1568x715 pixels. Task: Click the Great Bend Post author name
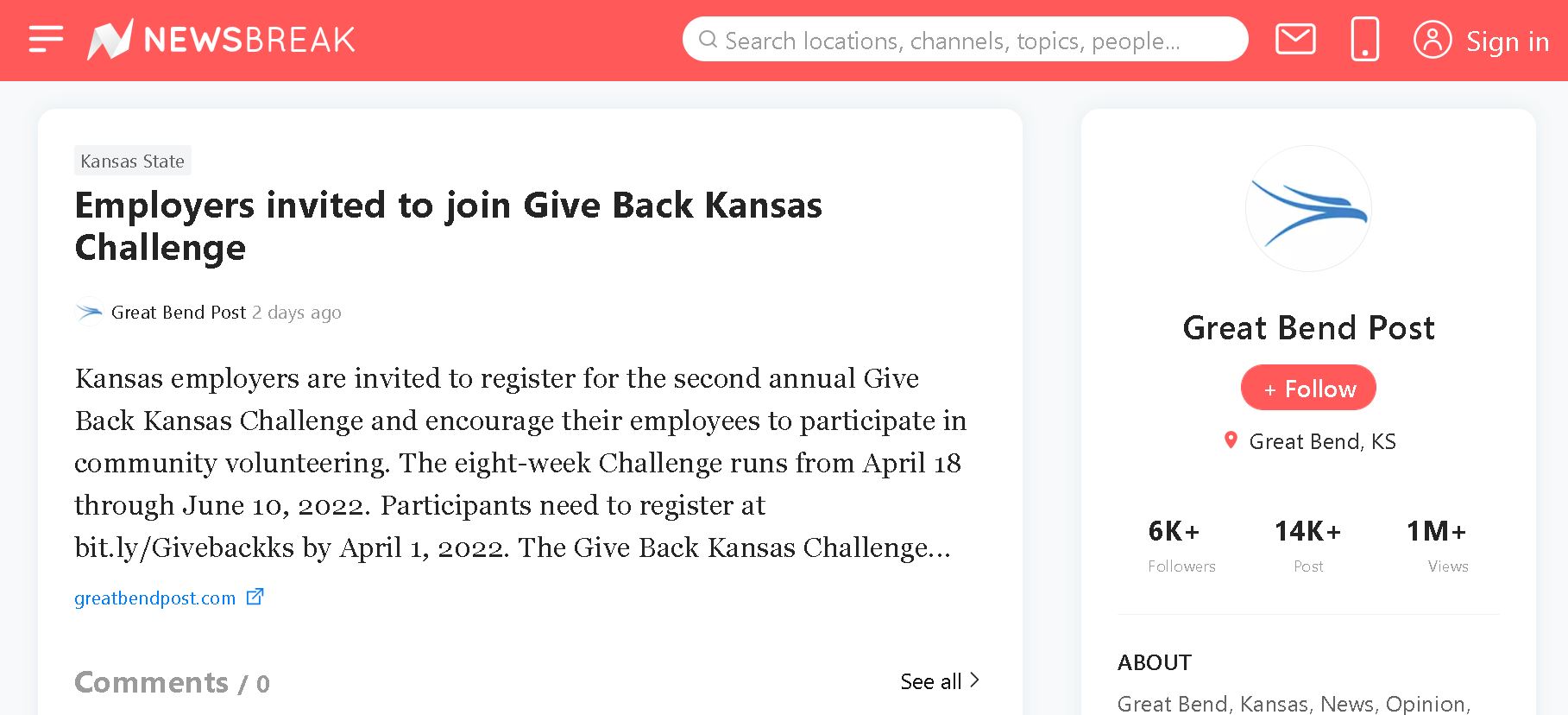click(179, 313)
